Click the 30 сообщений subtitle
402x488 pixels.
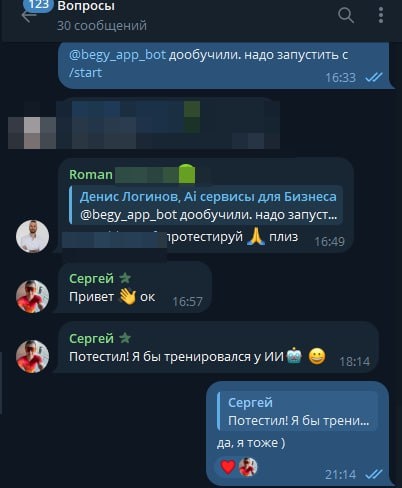tap(102, 26)
